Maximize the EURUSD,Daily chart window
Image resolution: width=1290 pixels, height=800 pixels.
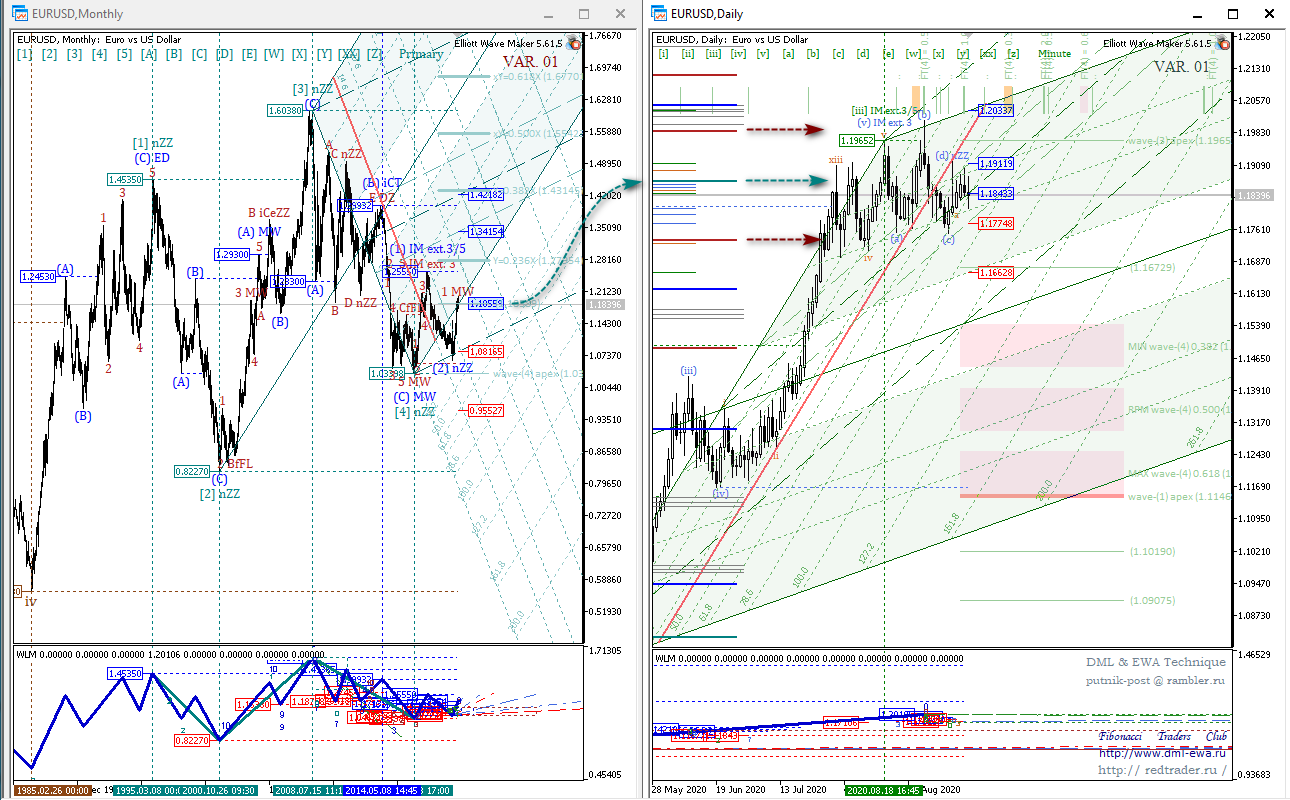pyautogui.click(x=1234, y=14)
